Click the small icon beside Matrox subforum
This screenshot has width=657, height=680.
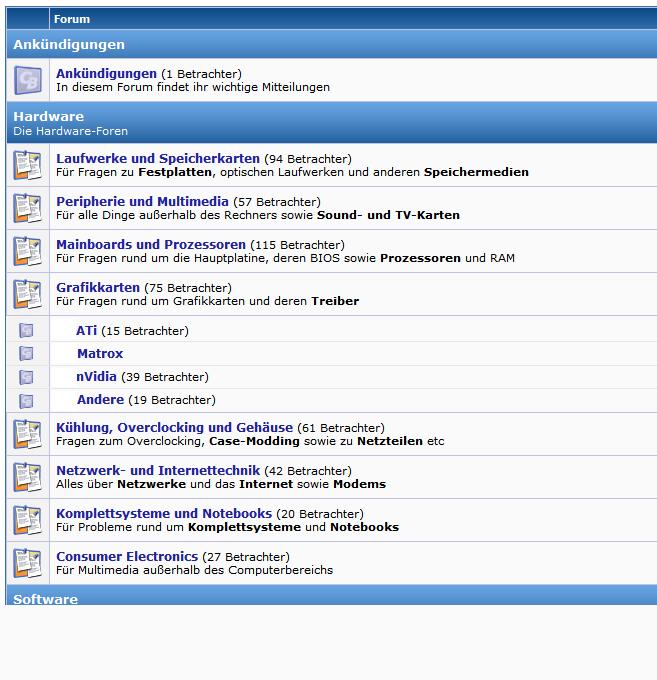[x=26, y=353]
